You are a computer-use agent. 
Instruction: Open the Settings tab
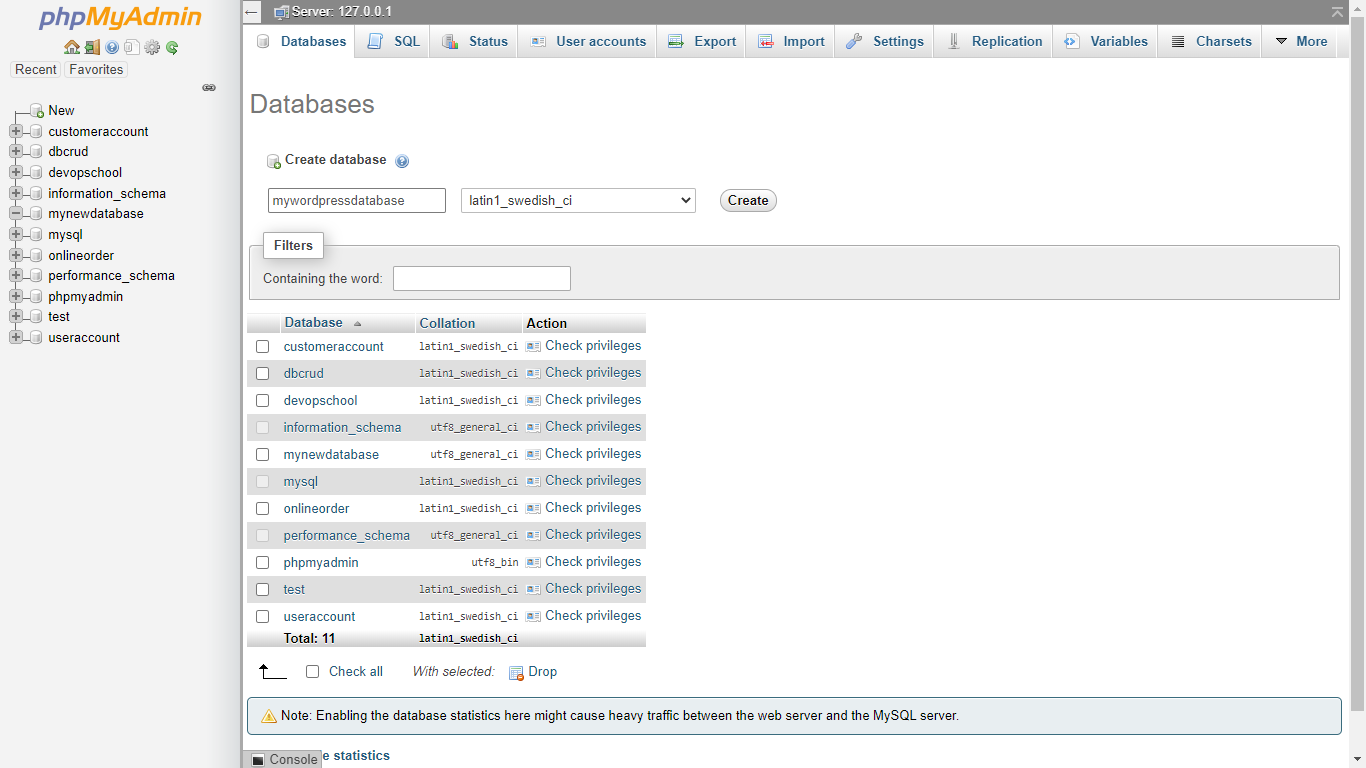tap(884, 42)
